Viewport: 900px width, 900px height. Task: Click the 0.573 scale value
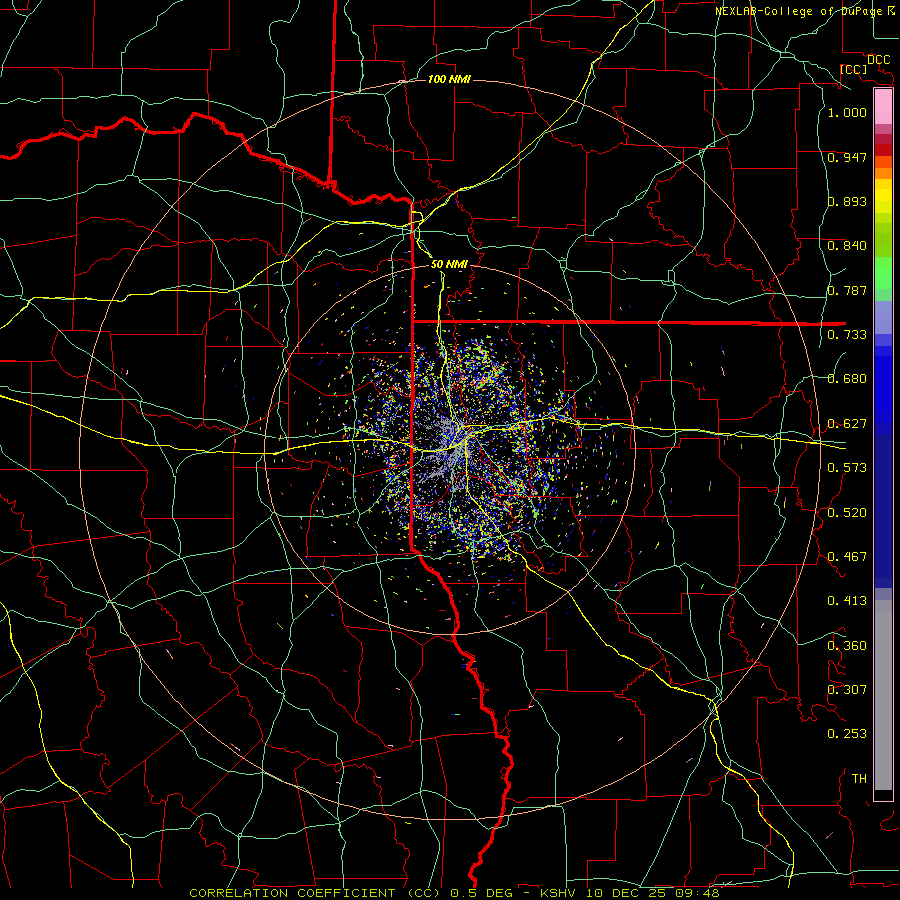tap(847, 468)
